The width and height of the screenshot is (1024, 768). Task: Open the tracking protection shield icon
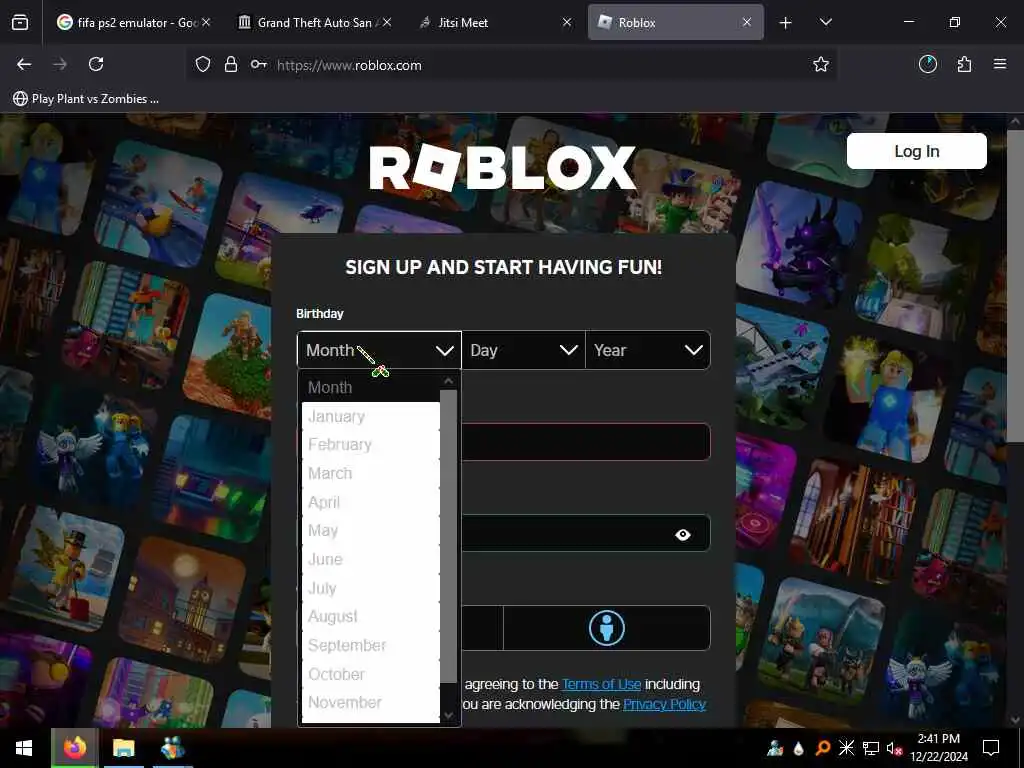click(x=203, y=65)
